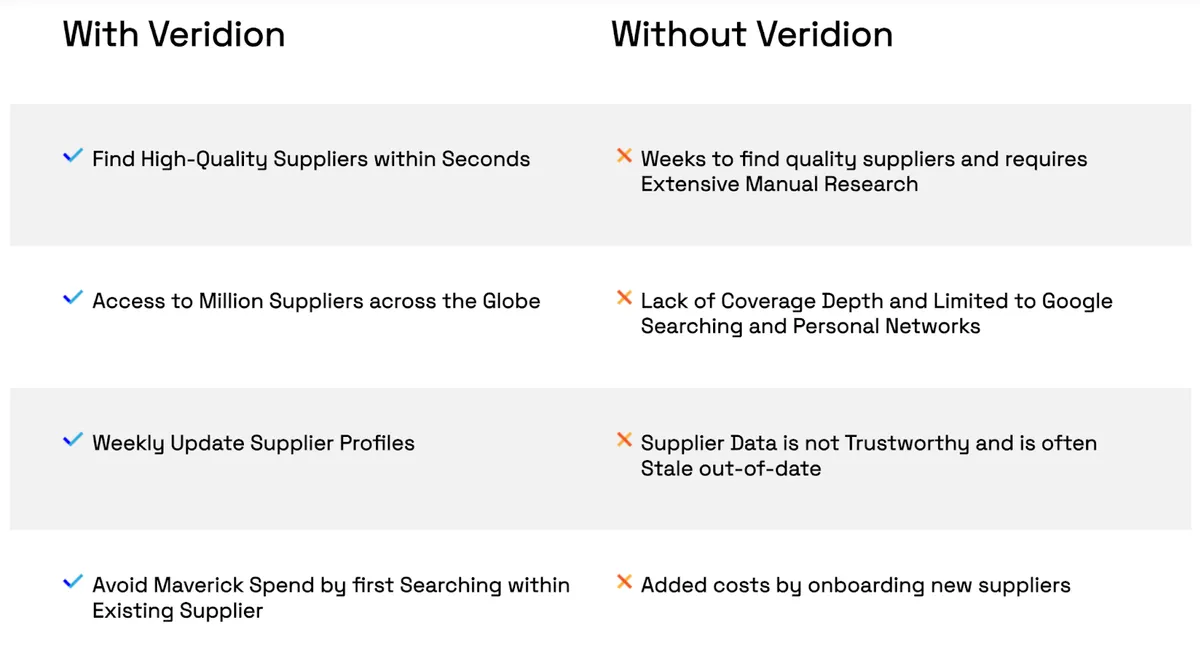Select the Without Veridion heading
Viewport: 1200px width, 650px height.
pos(752,34)
